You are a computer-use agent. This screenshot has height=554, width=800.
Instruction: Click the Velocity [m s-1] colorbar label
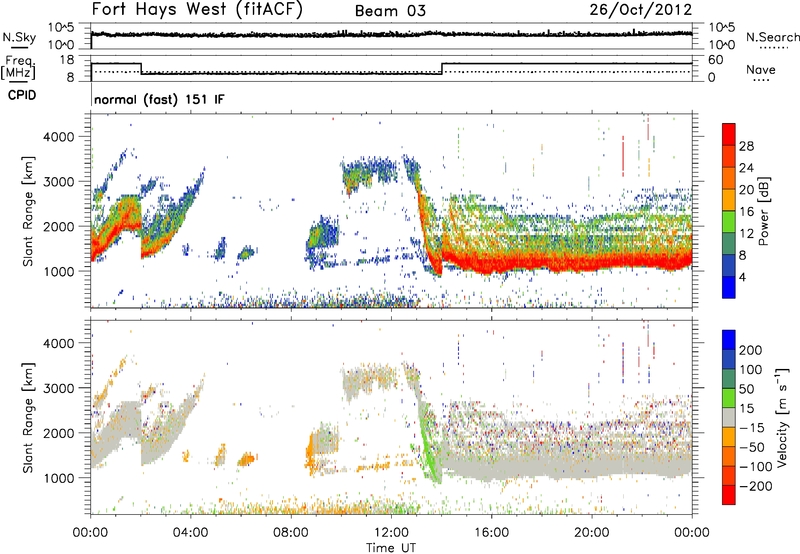[782, 417]
